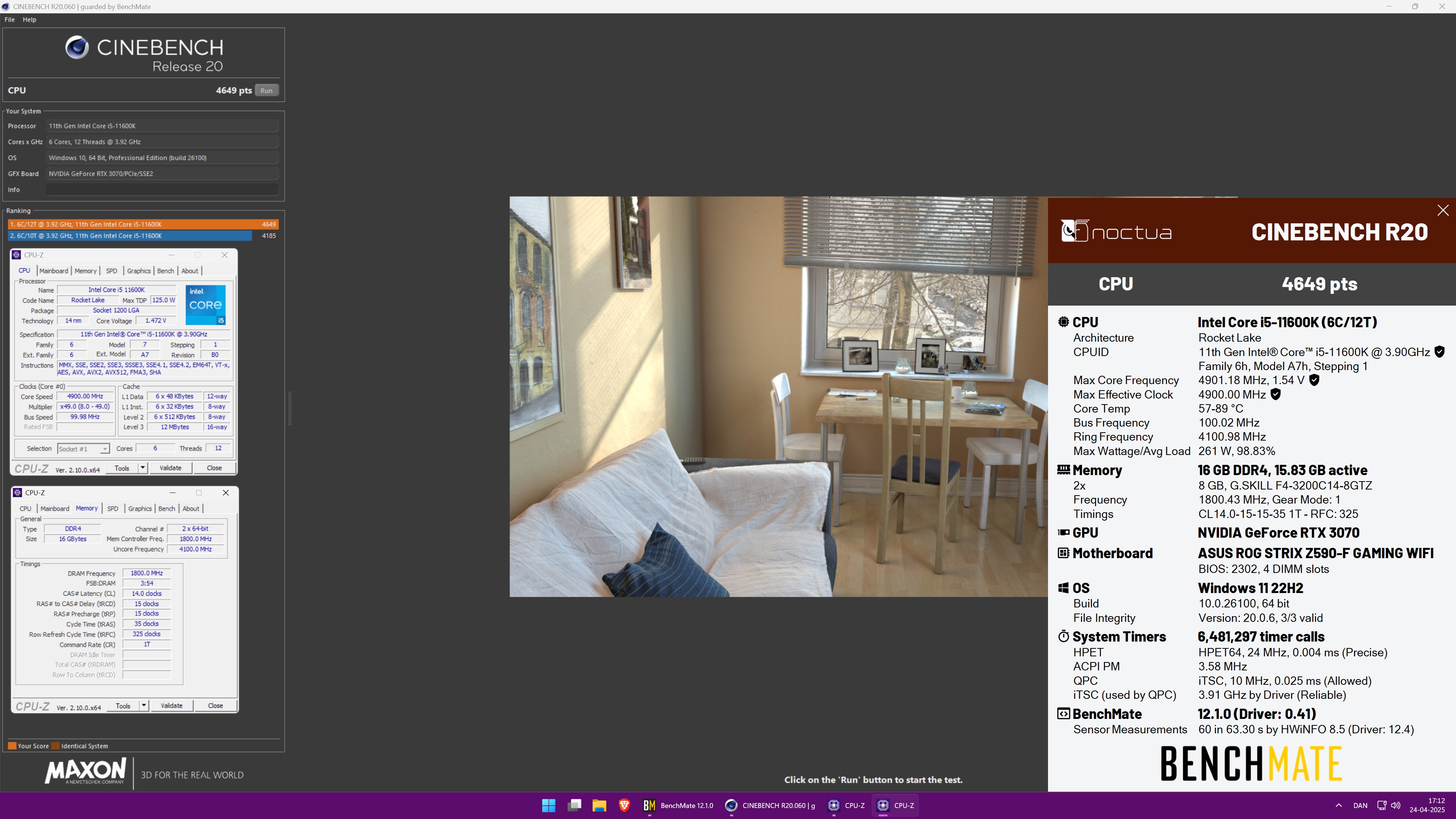The width and height of the screenshot is (1456, 819).
Task: Open Graphics tab in upper CPU-Z window
Action: [138, 271]
